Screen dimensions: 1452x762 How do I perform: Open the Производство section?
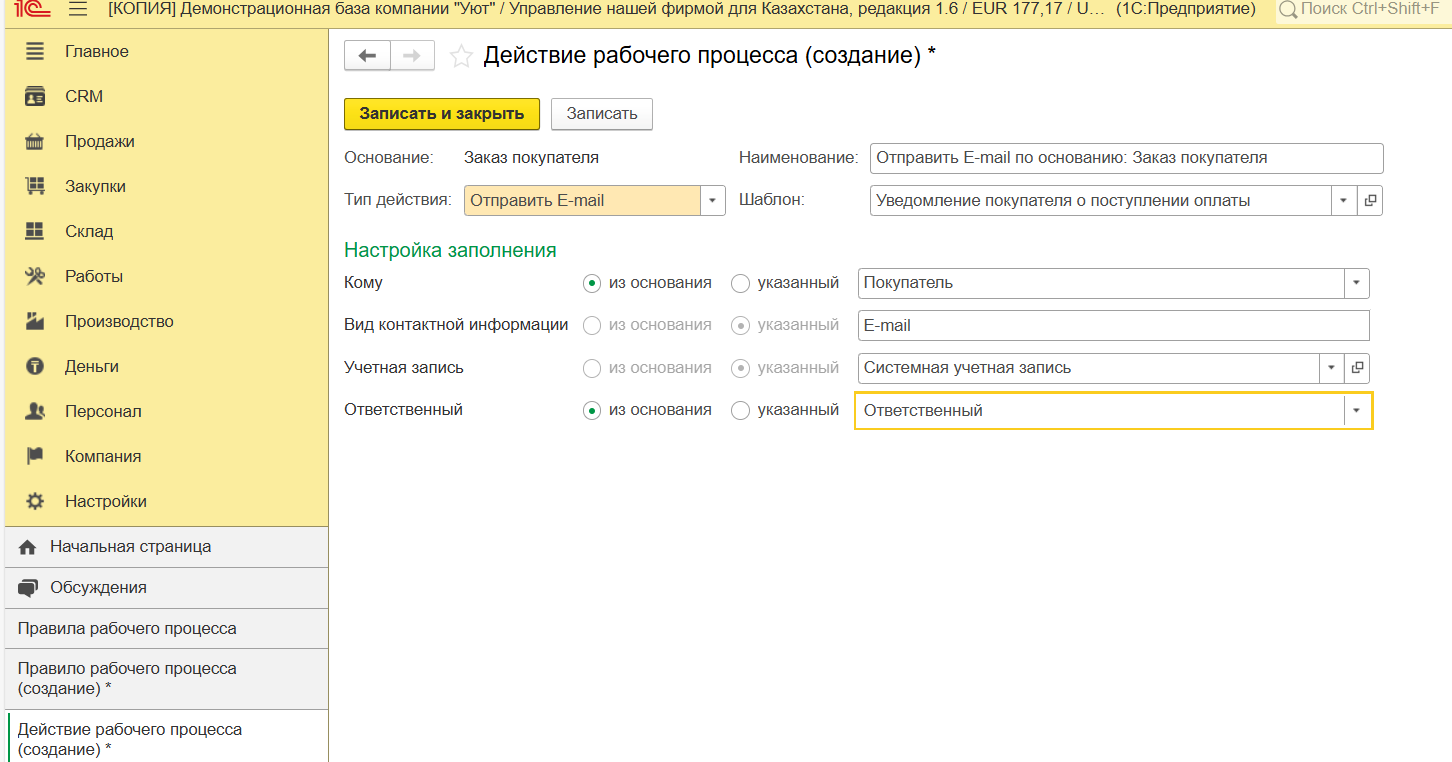pos(119,322)
